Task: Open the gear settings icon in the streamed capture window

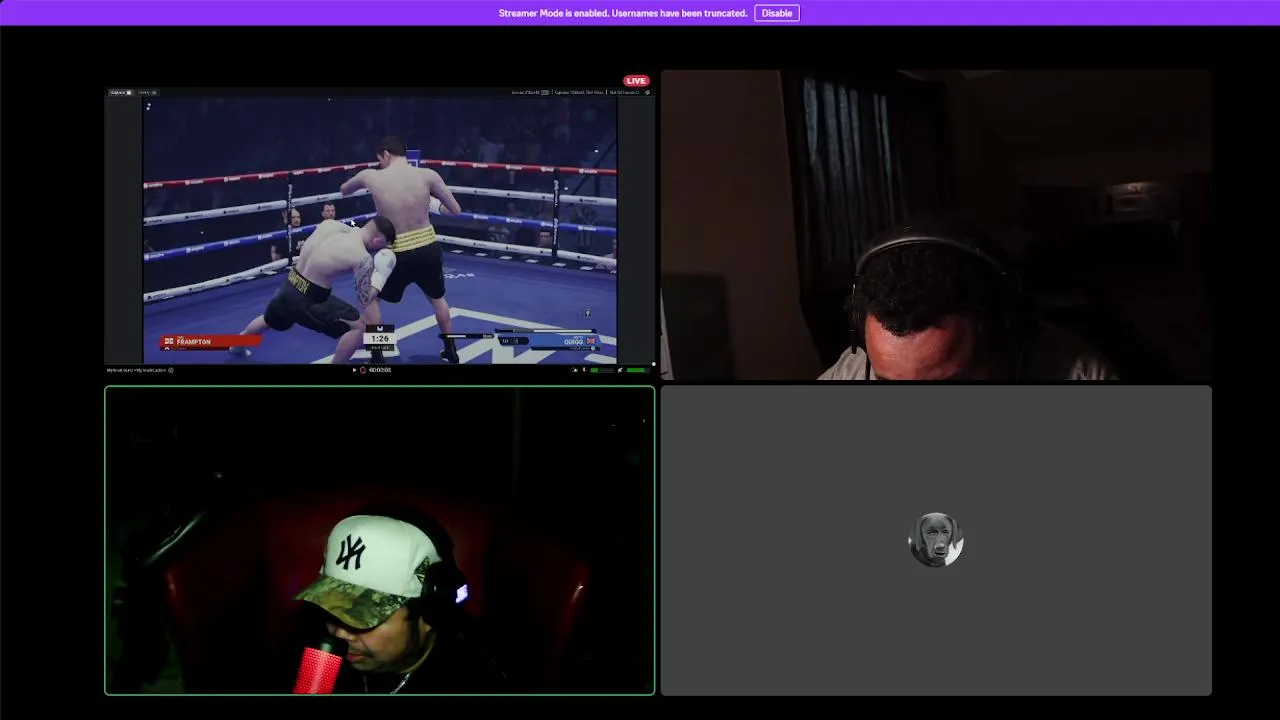Action: 647,92
